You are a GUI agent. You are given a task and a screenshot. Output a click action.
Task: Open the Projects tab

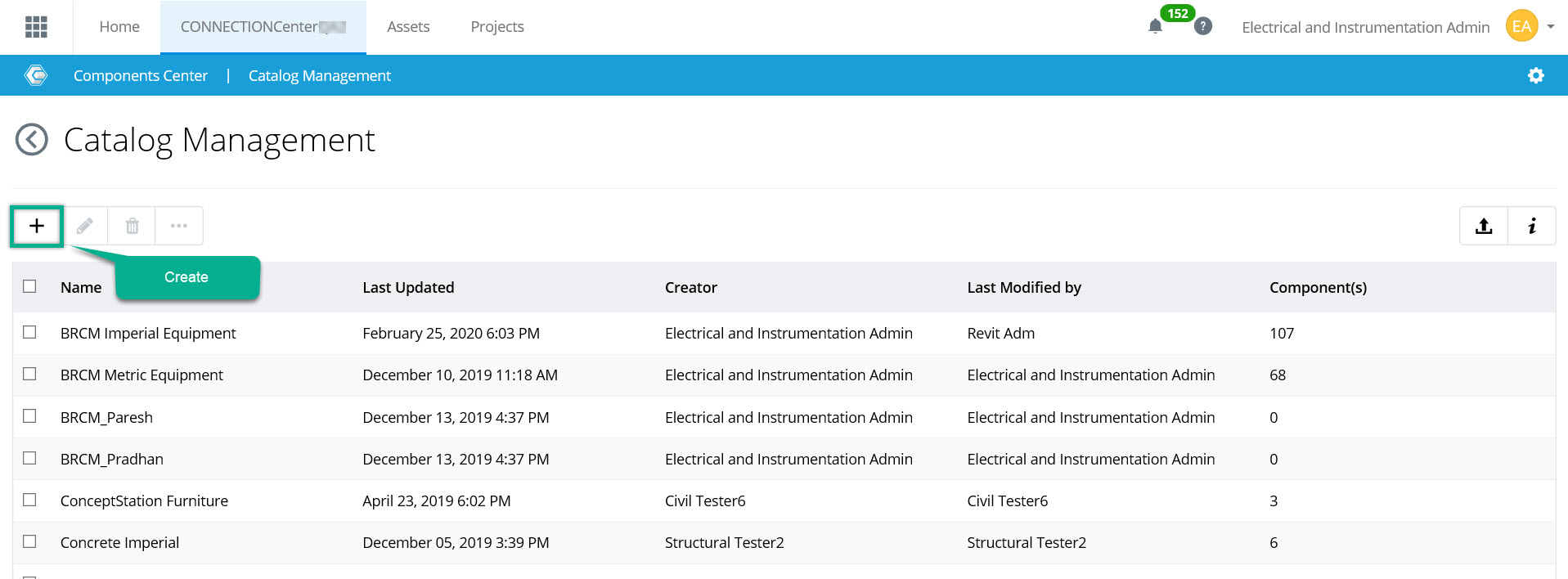click(x=497, y=27)
